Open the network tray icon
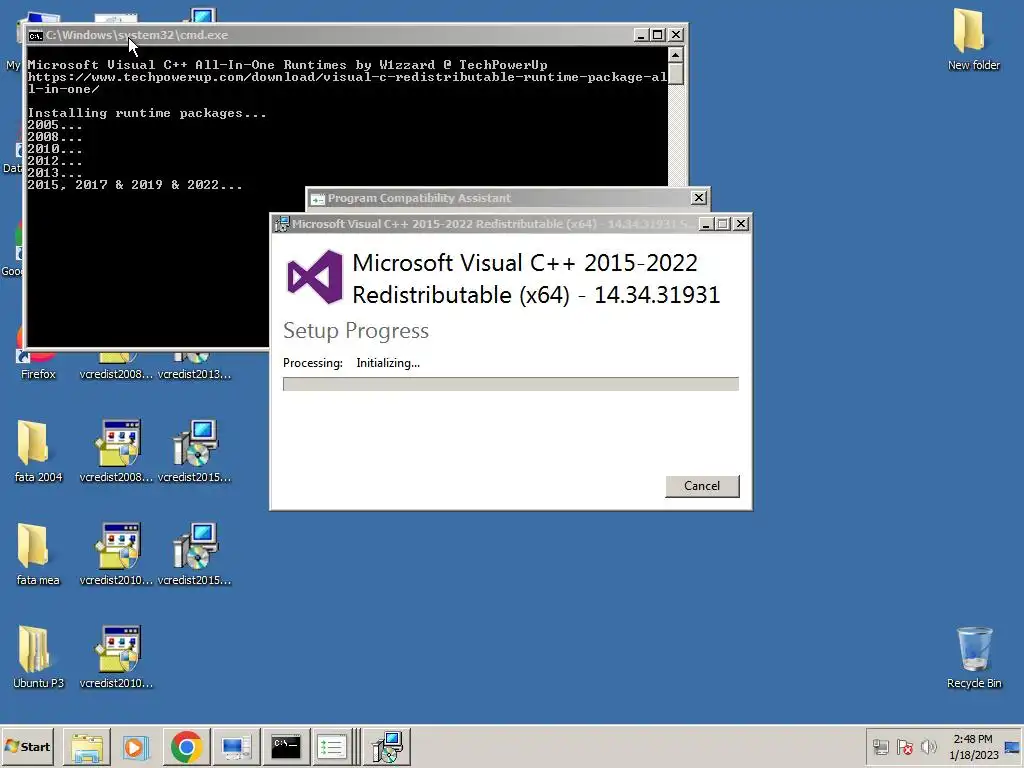1024x768 pixels. tap(881, 747)
